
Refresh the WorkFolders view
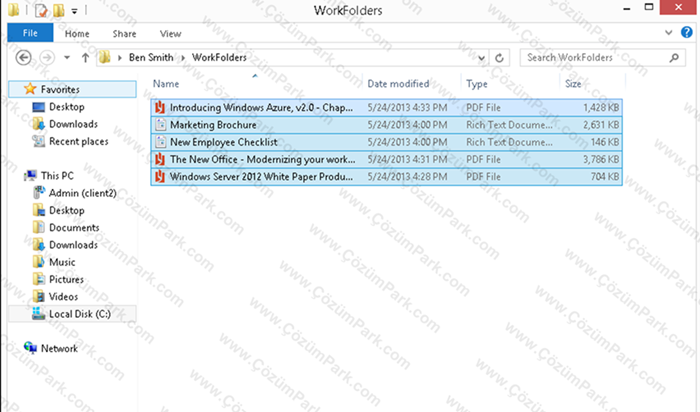(499, 58)
